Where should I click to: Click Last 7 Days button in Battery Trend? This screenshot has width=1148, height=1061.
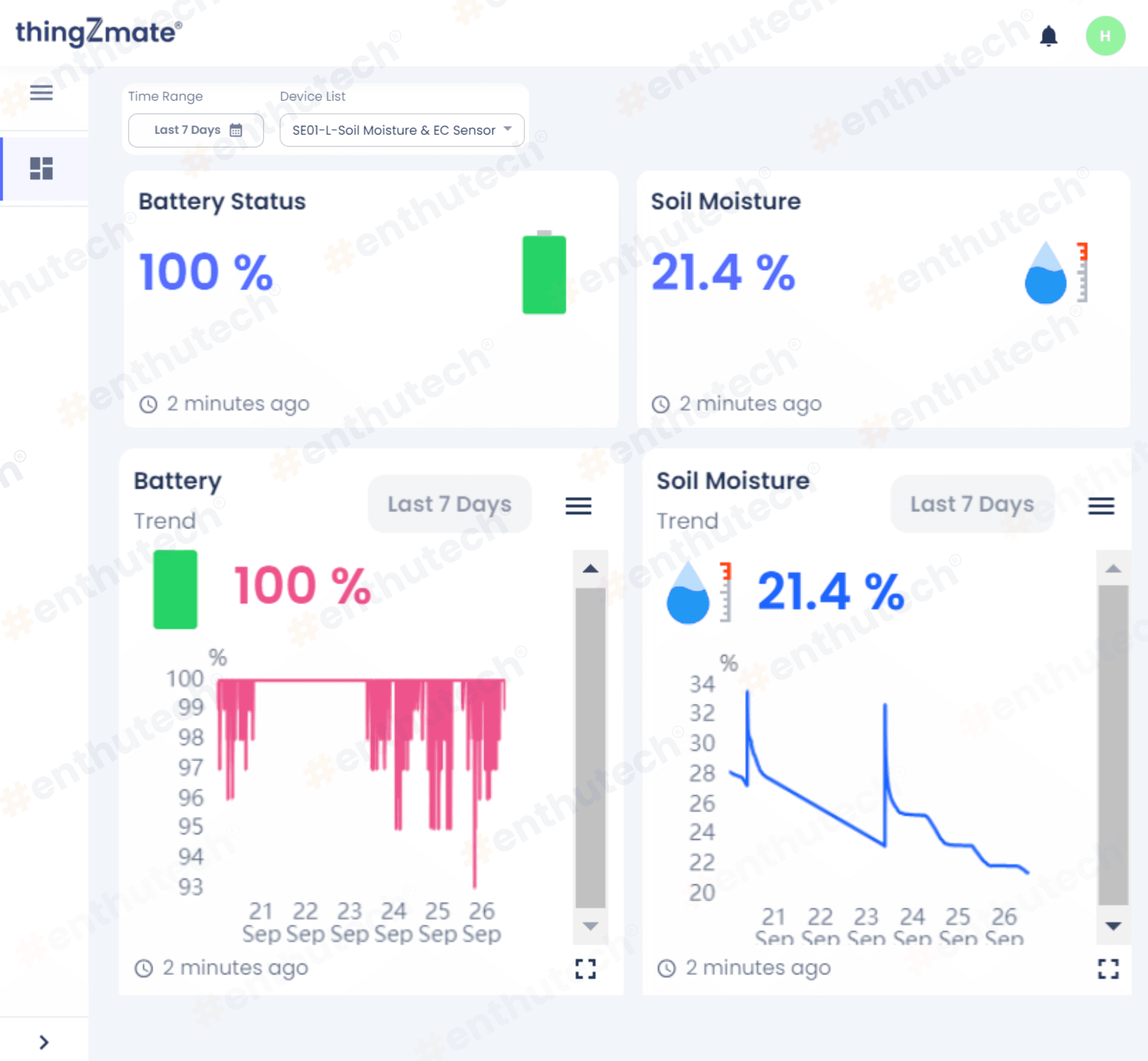[450, 504]
